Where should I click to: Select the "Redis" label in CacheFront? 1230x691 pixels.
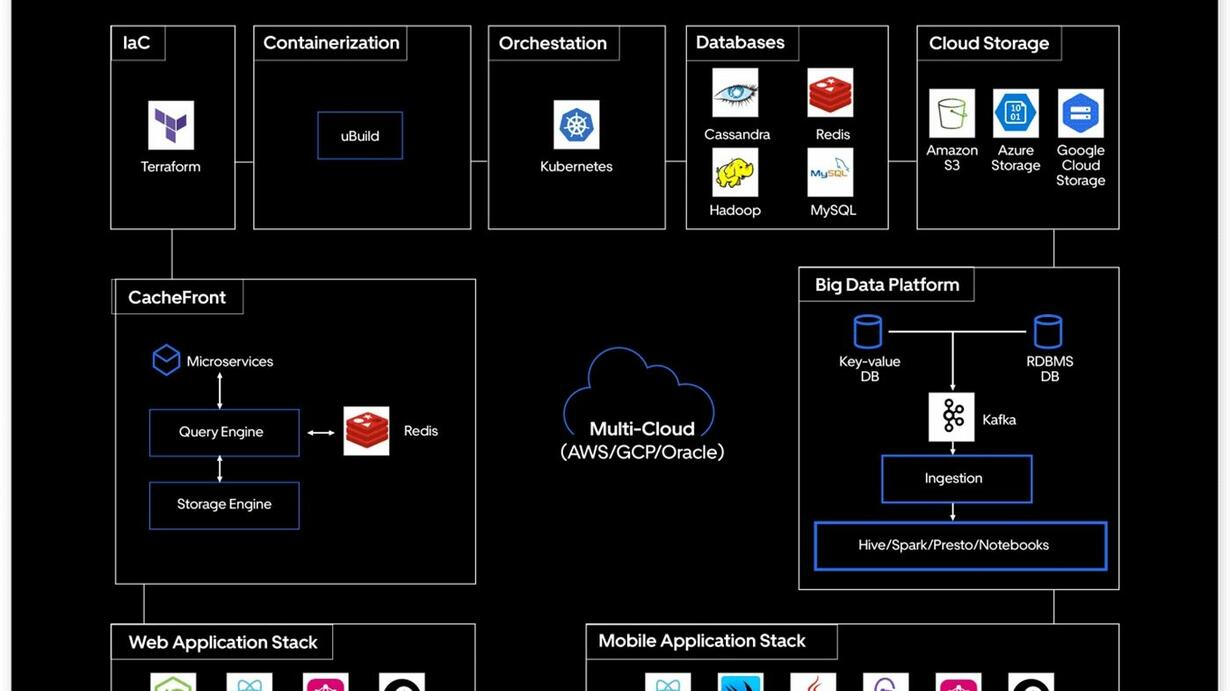(421, 431)
